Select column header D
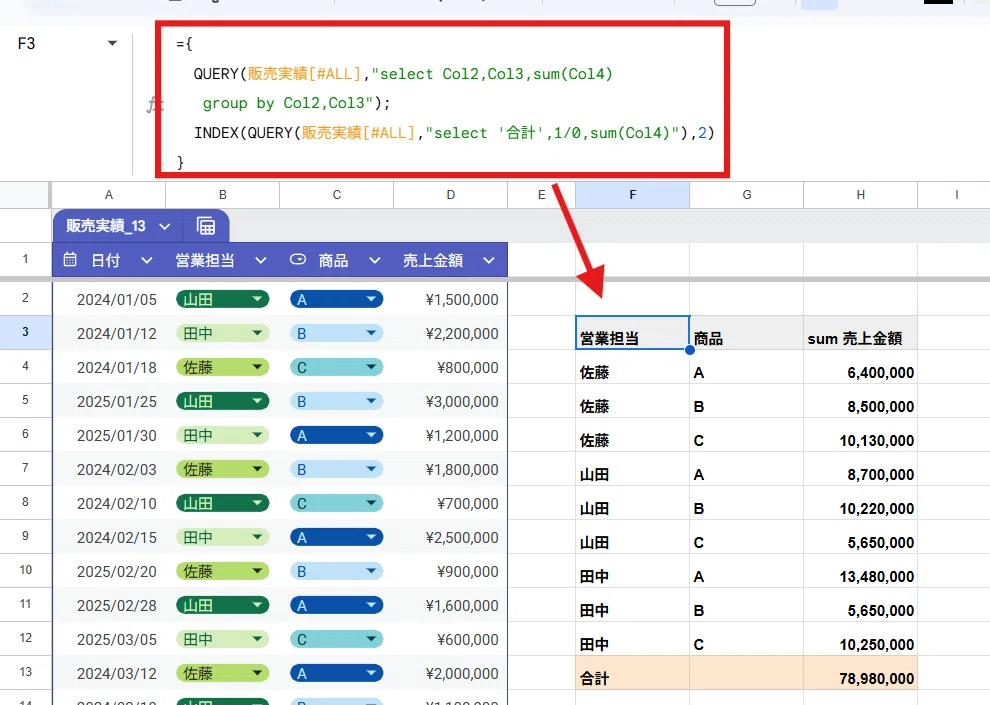 pyautogui.click(x=451, y=195)
